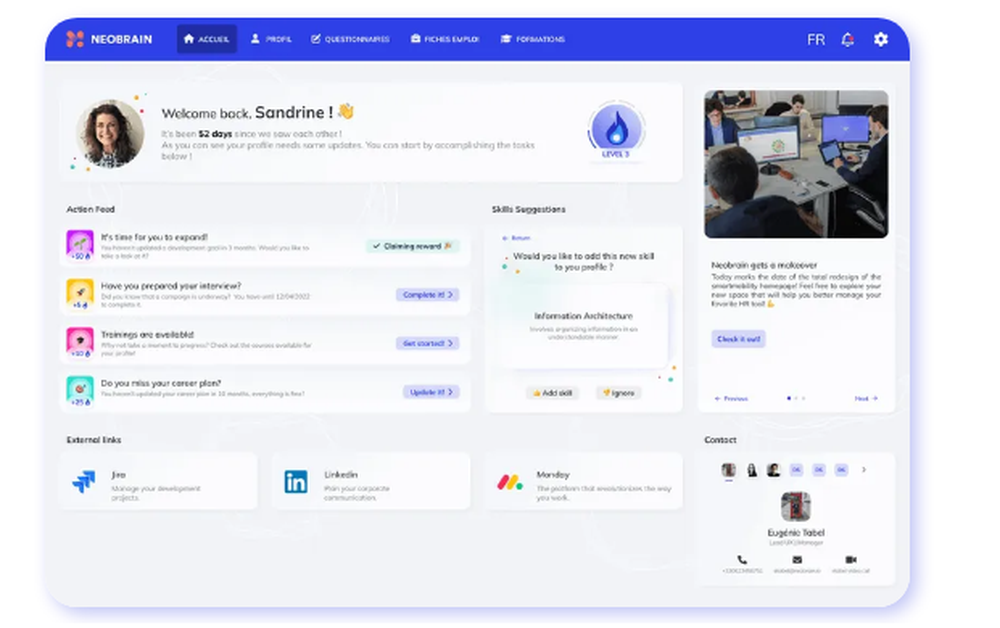Change language via the FR selector
Image resolution: width=1000 pixels, height=628 pixels.
(x=816, y=40)
